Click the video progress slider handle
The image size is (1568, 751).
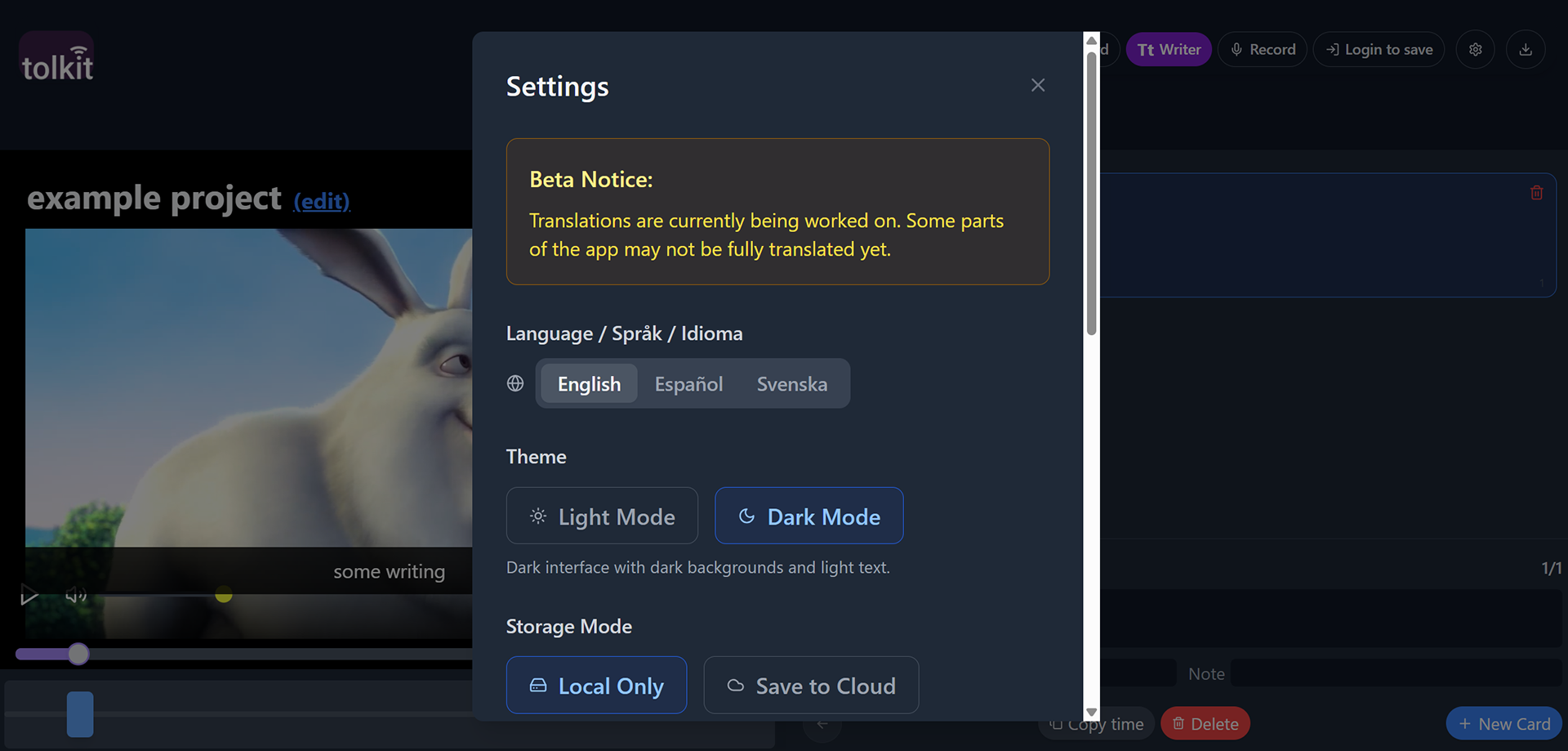point(78,654)
